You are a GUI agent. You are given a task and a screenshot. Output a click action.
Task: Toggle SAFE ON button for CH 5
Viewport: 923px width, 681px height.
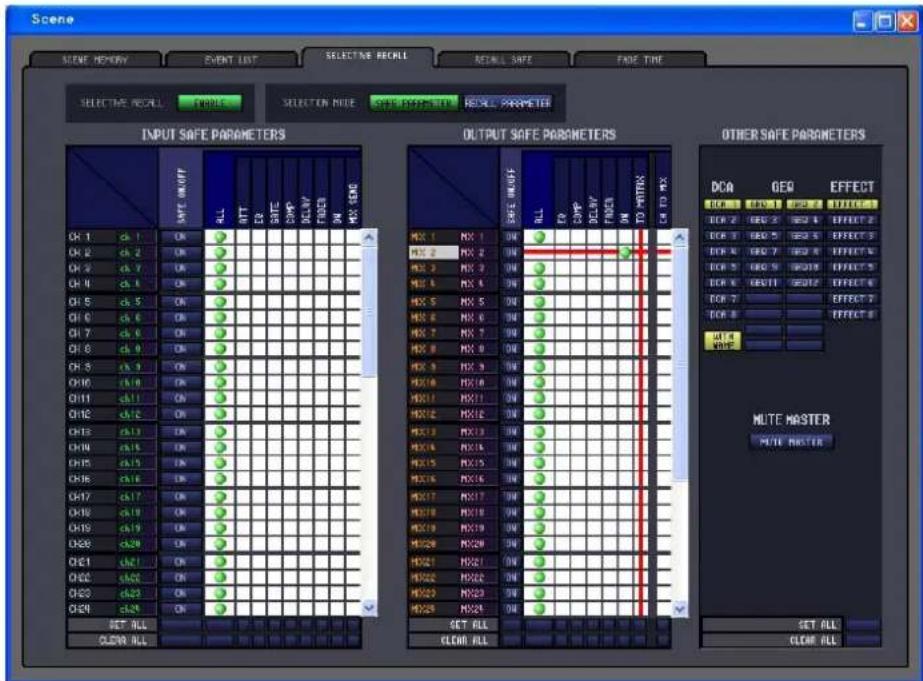[181, 302]
